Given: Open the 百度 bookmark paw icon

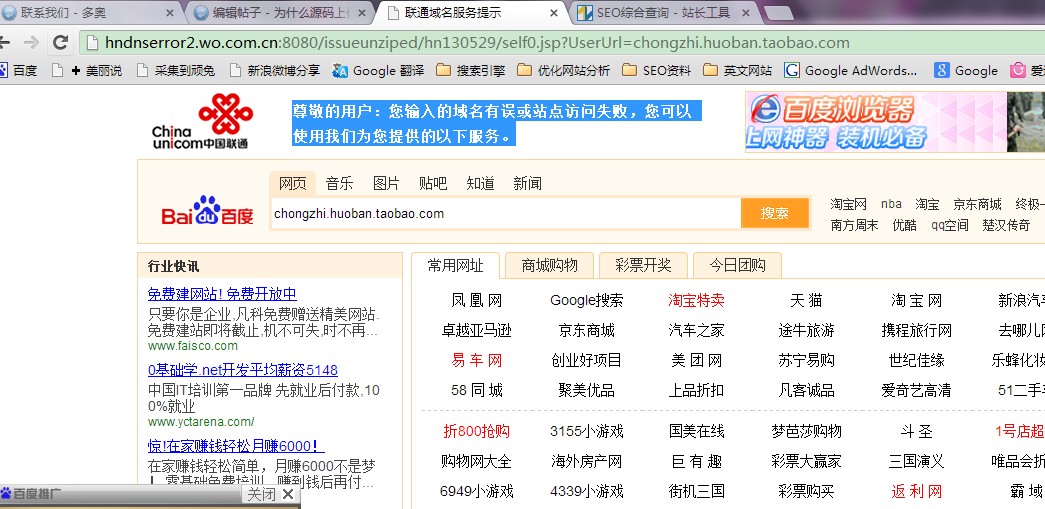Looking at the screenshot, I should 3,71.
